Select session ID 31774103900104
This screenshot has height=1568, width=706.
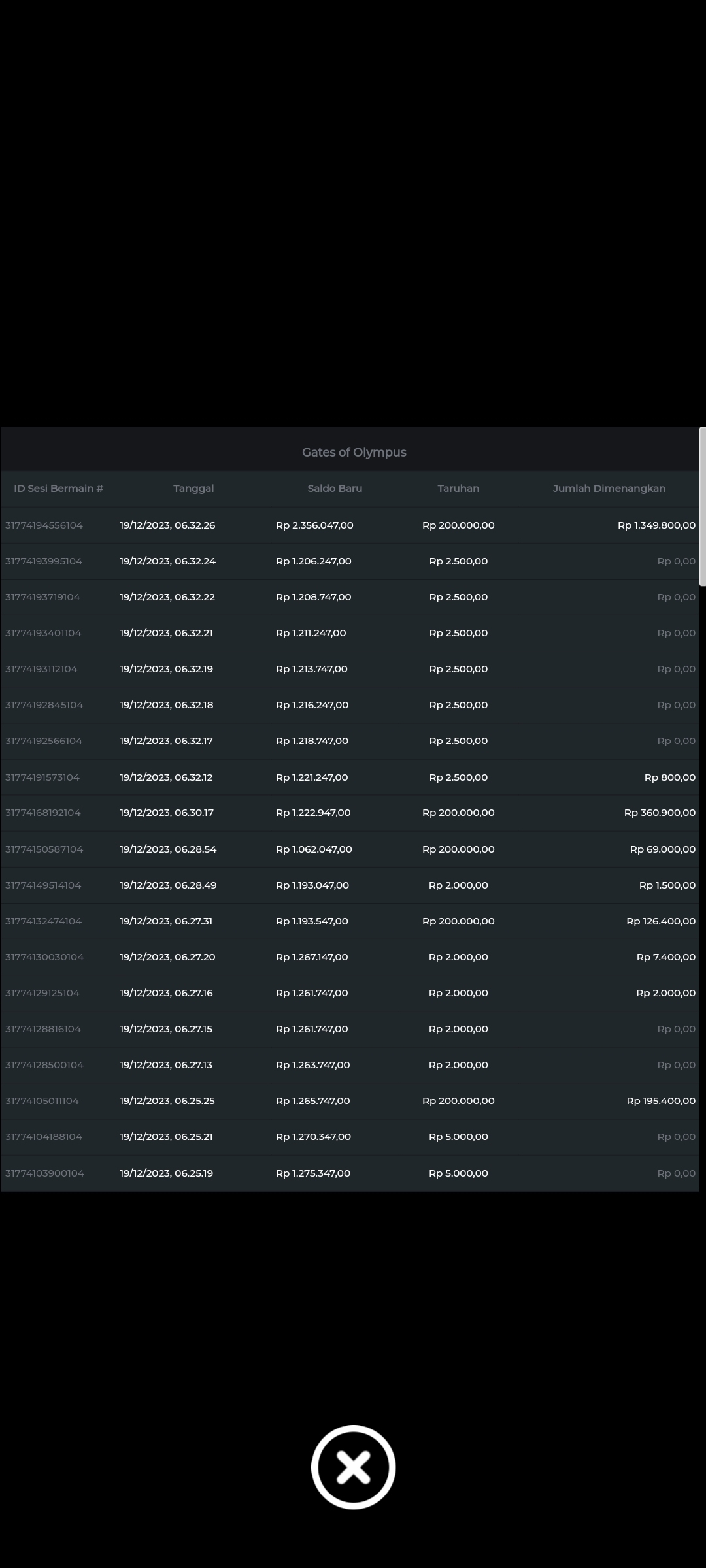tap(45, 1173)
